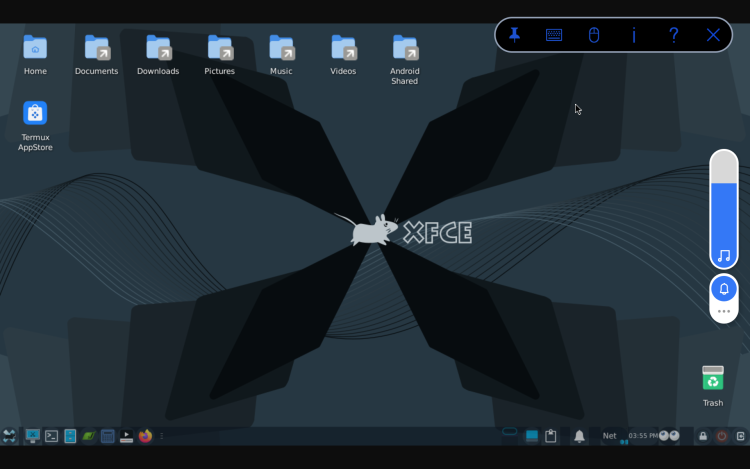Screen dimensions: 750x469
Task: Click the eyes applet in panel
Action: 669,436
